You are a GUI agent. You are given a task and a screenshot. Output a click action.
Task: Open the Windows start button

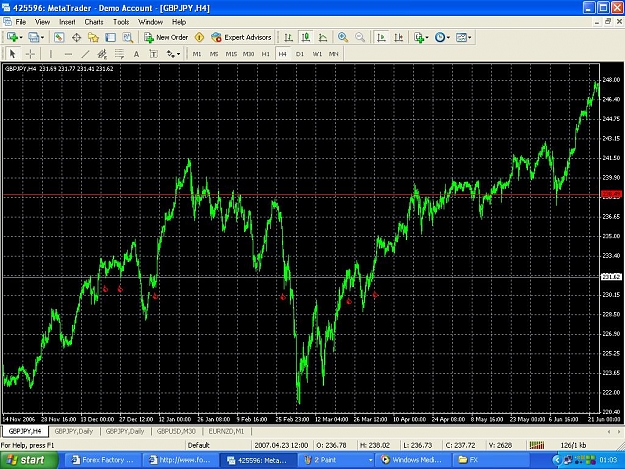29,460
